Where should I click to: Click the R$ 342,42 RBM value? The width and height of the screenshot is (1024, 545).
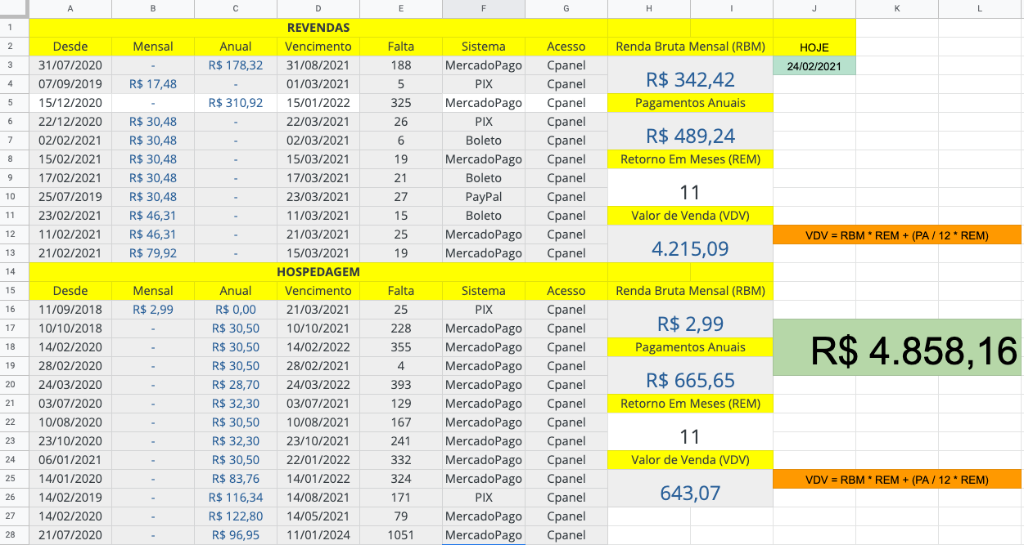pyautogui.click(x=690, y=80)
